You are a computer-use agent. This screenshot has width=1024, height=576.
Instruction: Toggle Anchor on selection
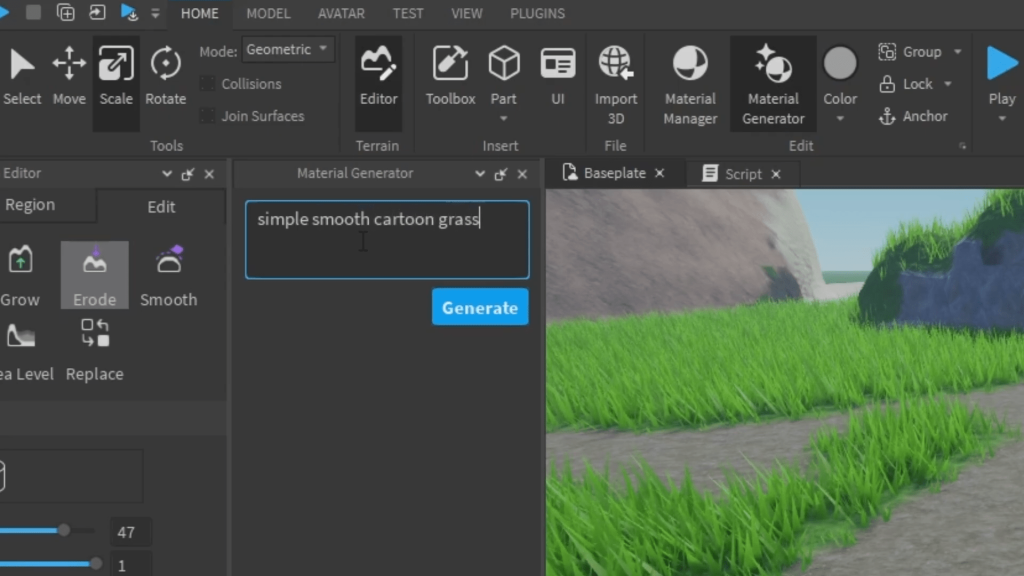pos(913,116)
